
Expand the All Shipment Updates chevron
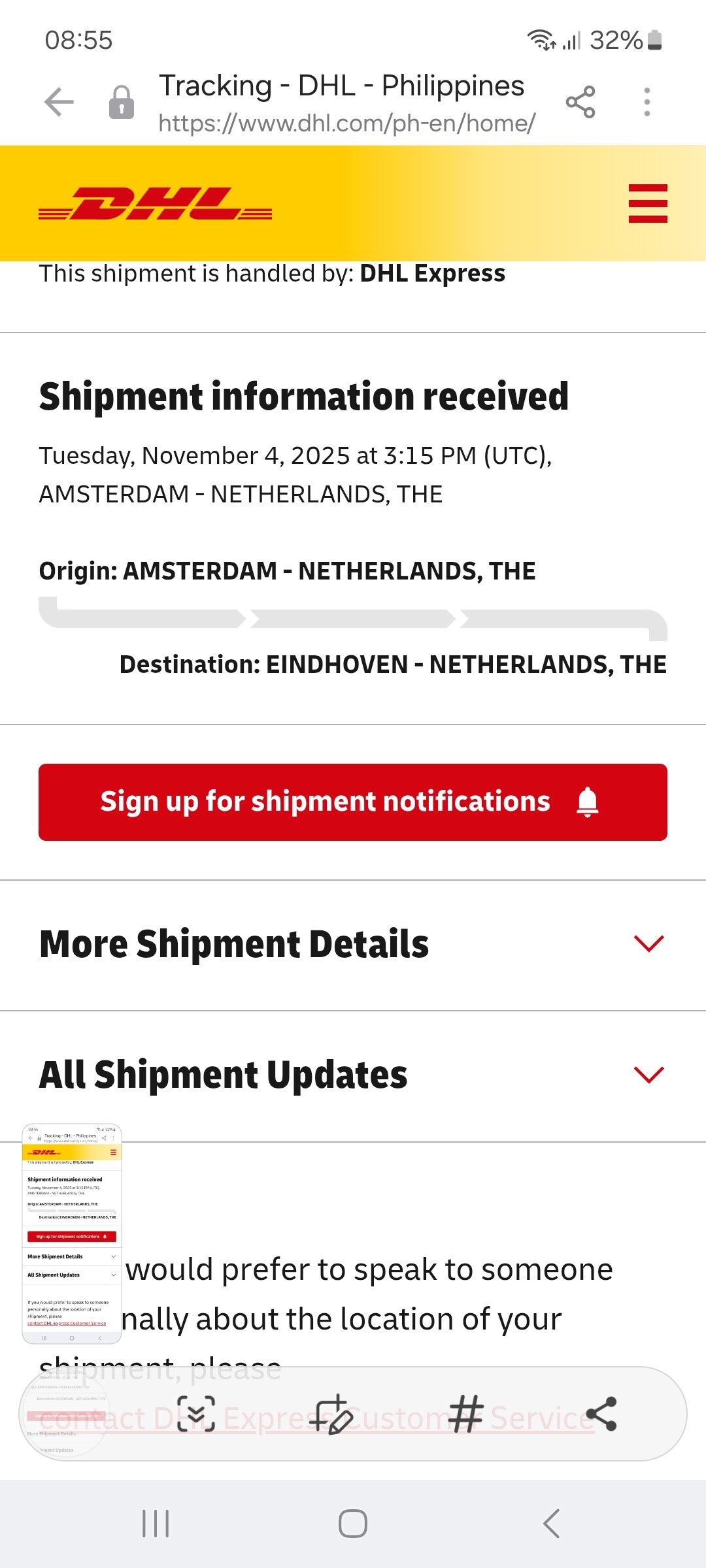point(648,1074)
